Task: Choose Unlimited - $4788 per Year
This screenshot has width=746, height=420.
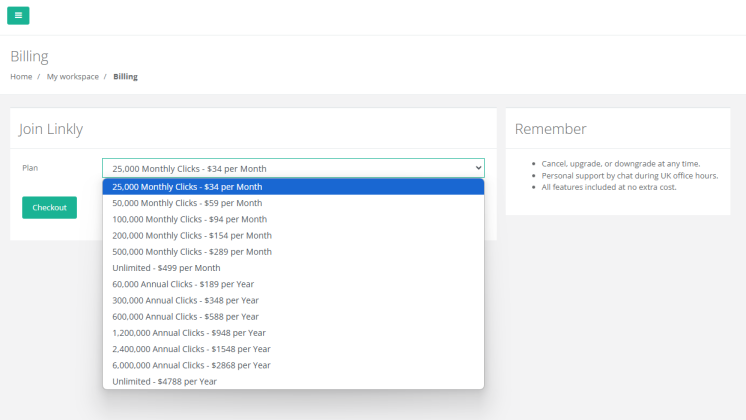Action: (x=164, y=381)
